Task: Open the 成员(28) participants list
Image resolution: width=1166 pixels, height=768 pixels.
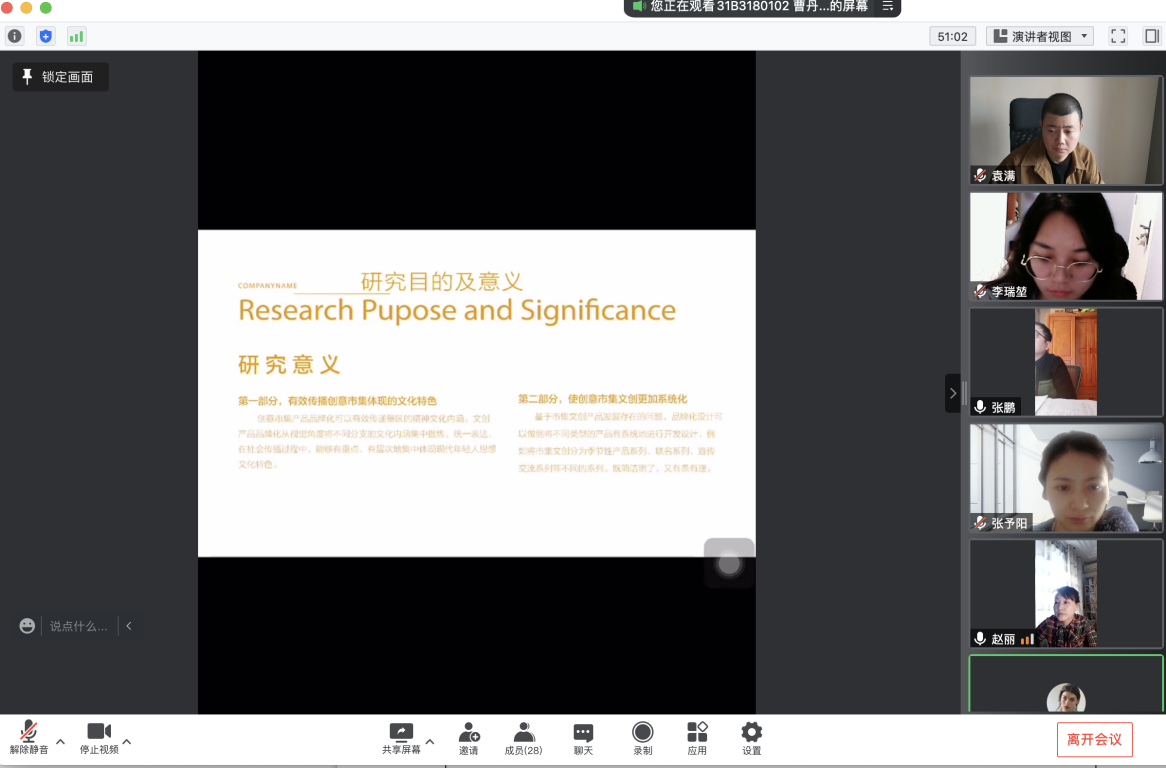Action: tap(523, 738)
